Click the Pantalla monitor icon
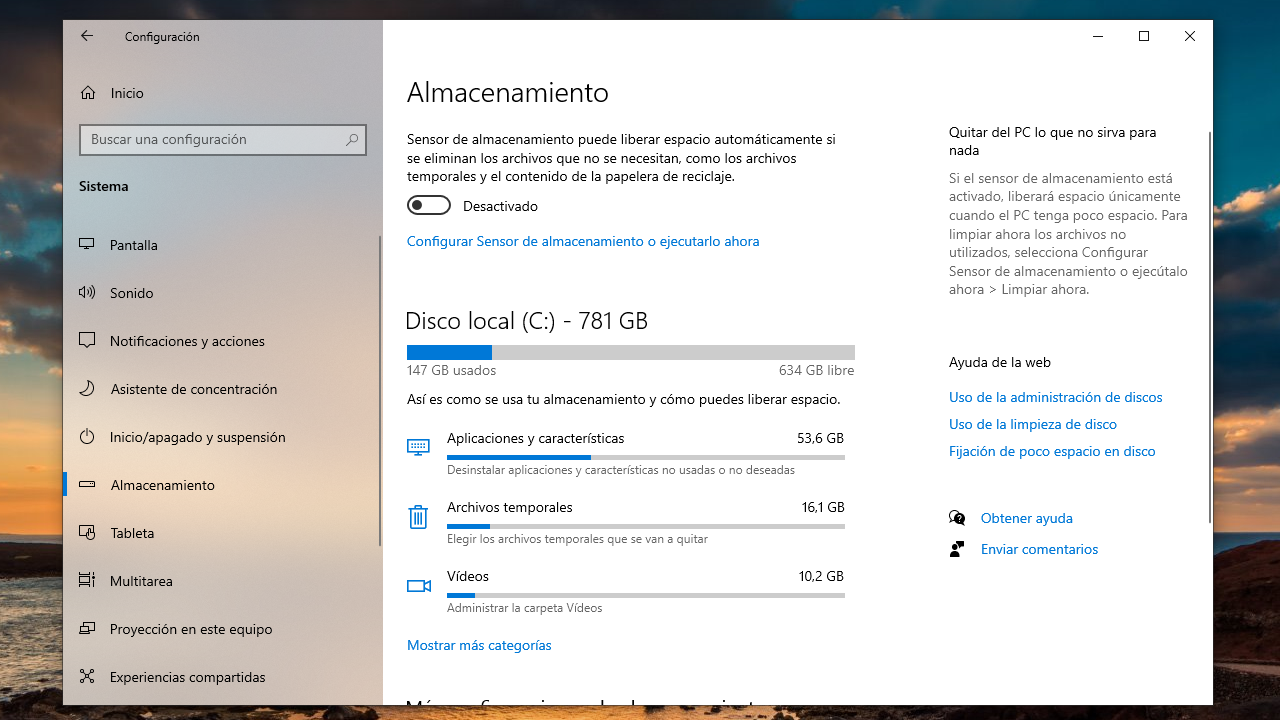This screenshot has width=1280, height=720. point(87,245)
